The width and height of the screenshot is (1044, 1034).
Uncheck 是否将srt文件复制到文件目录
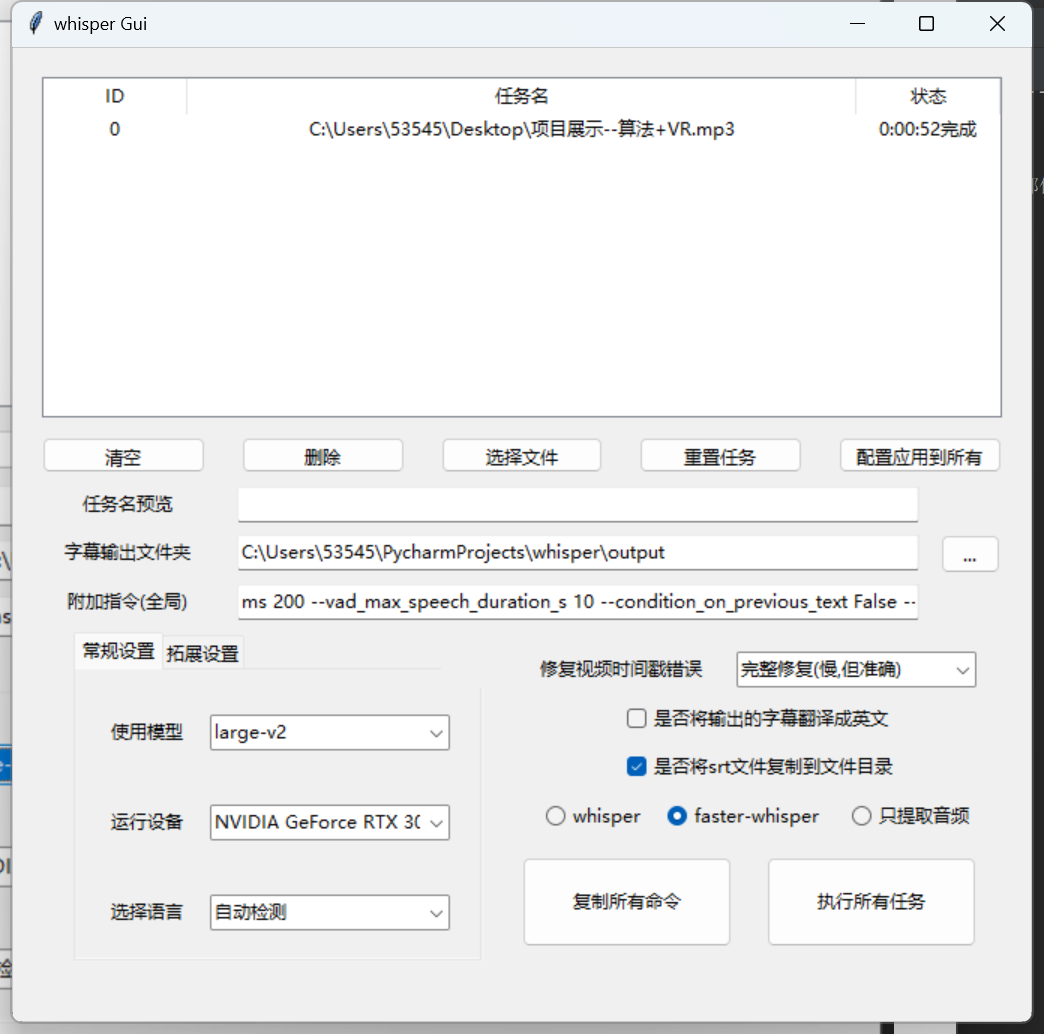[636, 766]
